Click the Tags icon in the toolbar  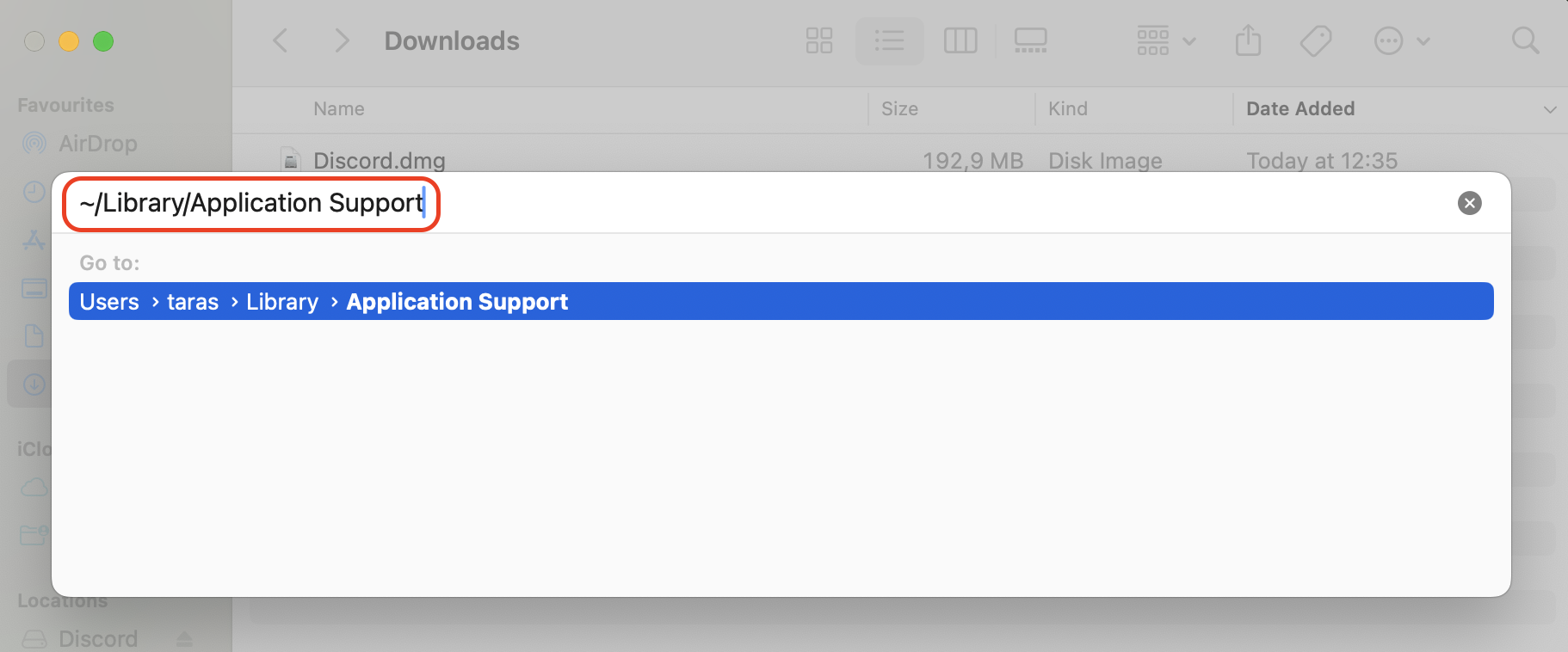click(x=1317, y=40)
